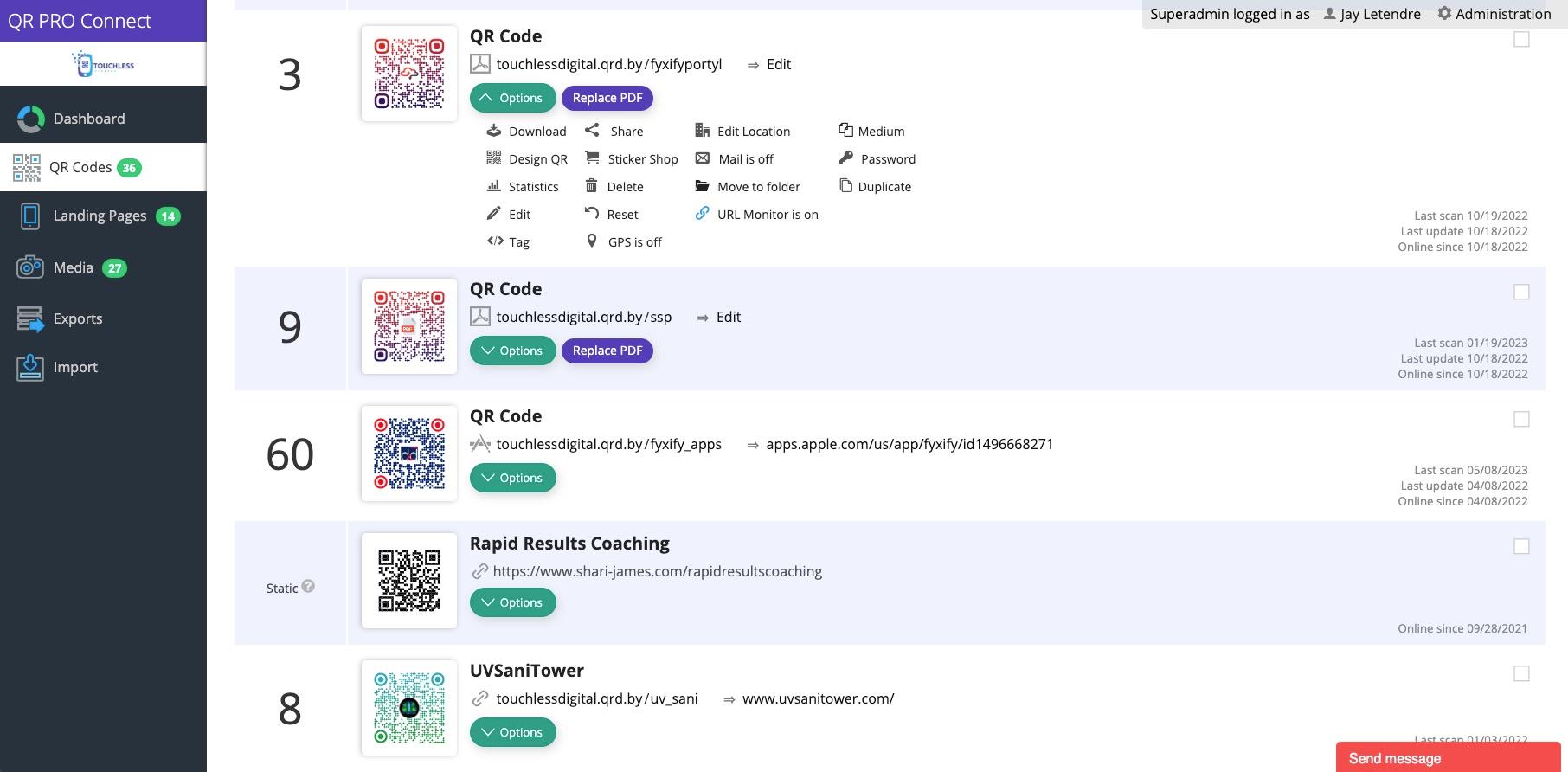Click the Tag code icon
The width and height of the screenshot is (1568, 772).
click(495, 241)
